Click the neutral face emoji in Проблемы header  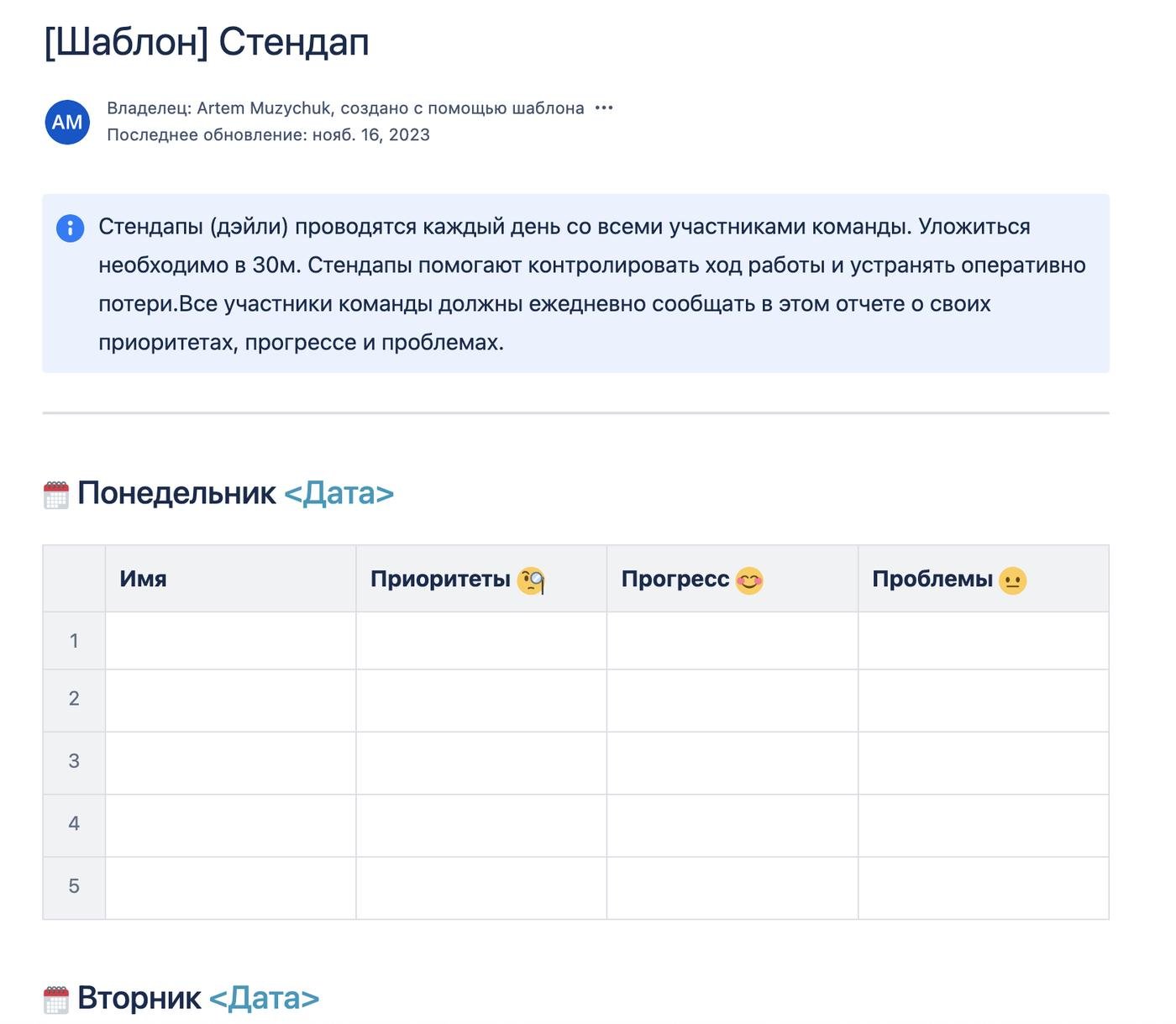coord(1012,580)
